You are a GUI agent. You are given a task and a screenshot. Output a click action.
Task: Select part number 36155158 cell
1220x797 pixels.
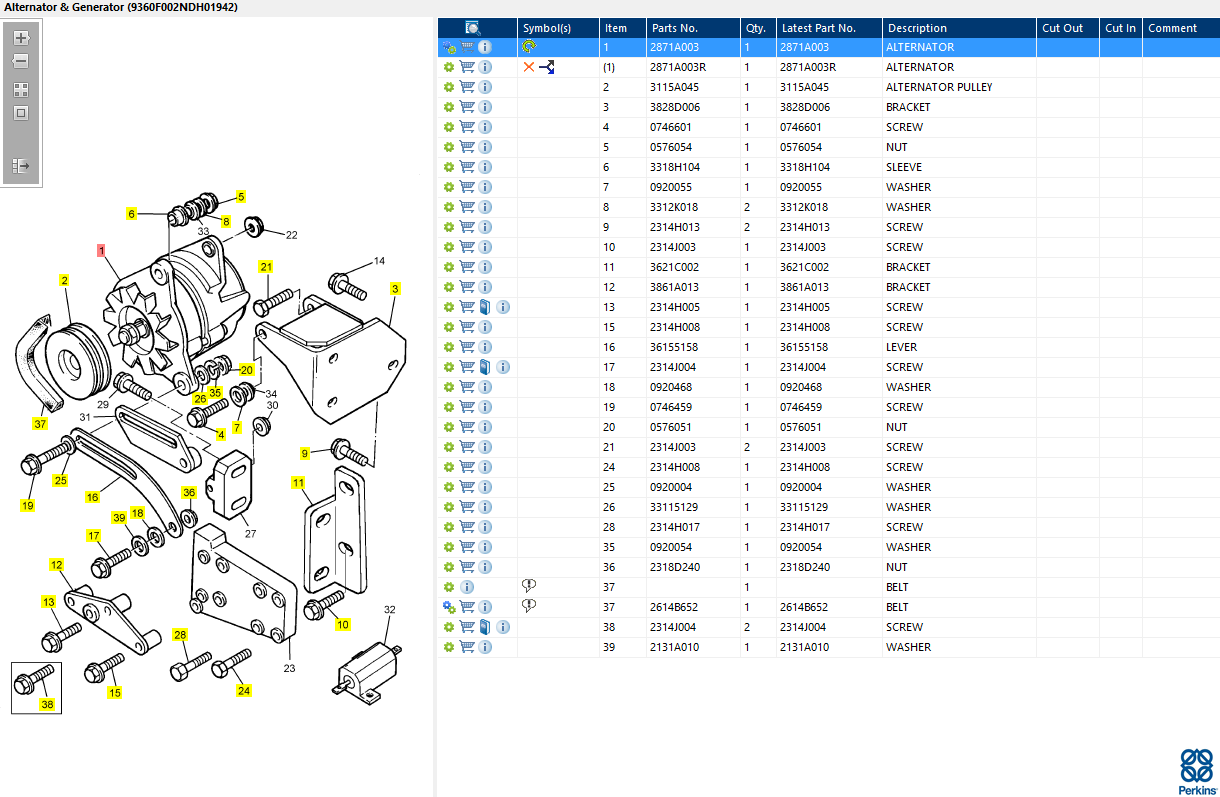pyautogui.click(x=692, y=347)
